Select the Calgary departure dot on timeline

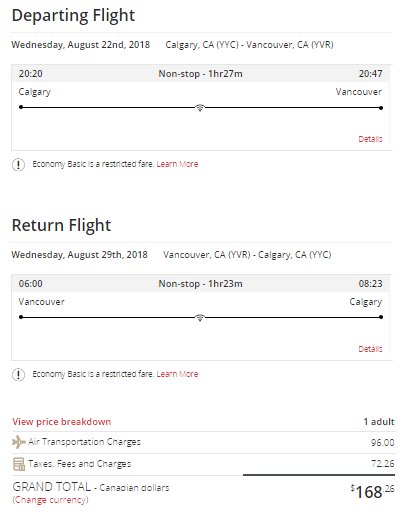click(x=21, y=107)
